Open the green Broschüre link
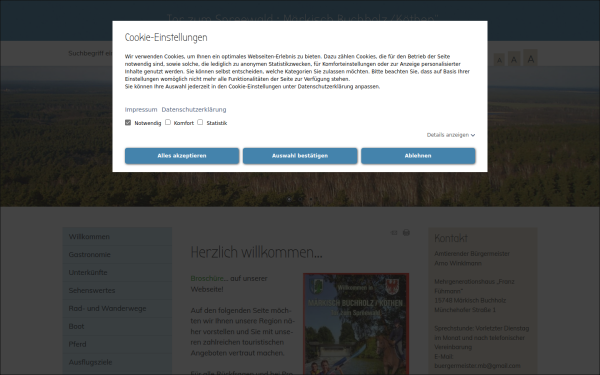The height and width of the screenshot is (375, 600). pyautogui.click(x=207, y=279)
